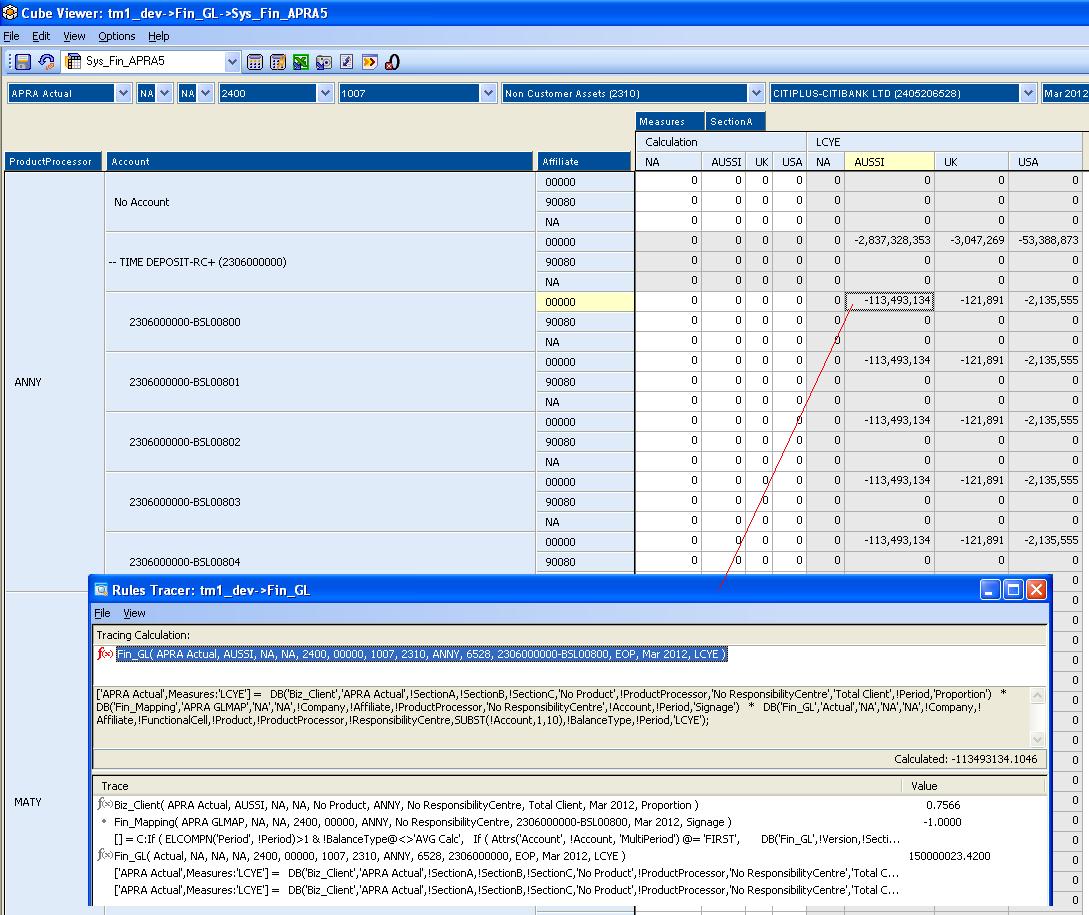Select row TIME DEPOSIT-RC+ (2306000000)
This screenshot has height=915, width=1089.
click(319, 262)
